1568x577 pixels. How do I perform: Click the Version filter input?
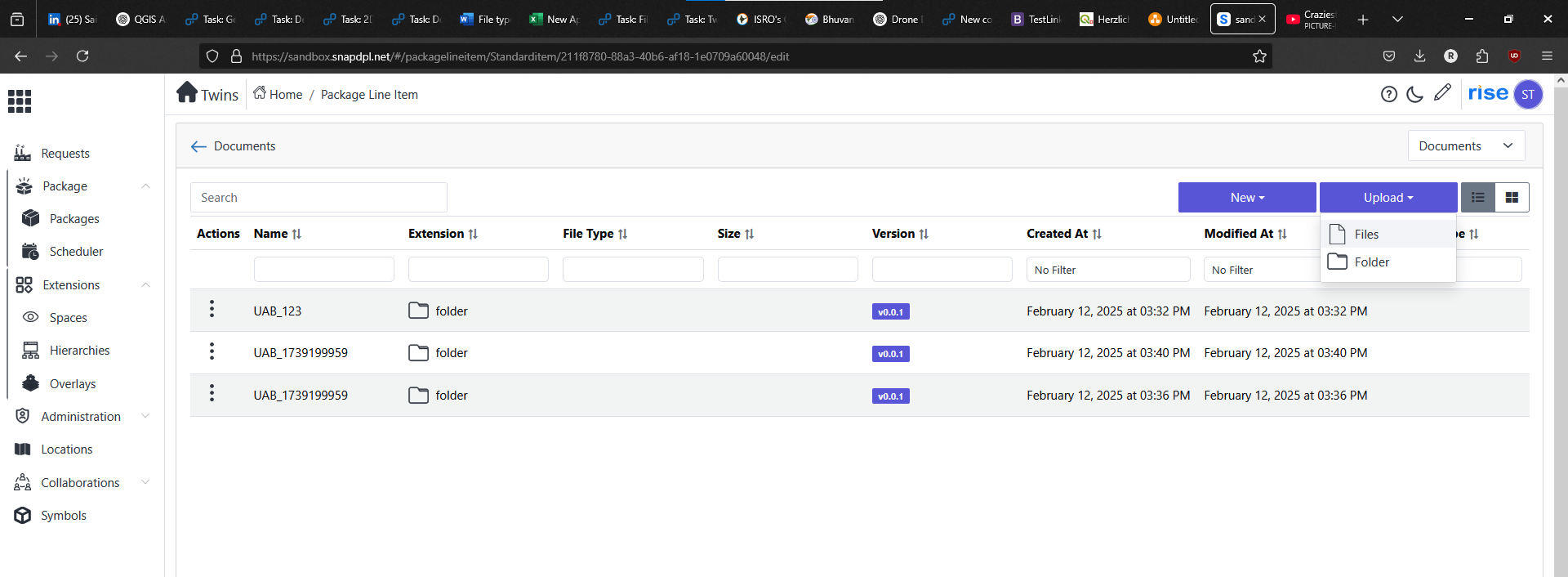tap(942, 270)
